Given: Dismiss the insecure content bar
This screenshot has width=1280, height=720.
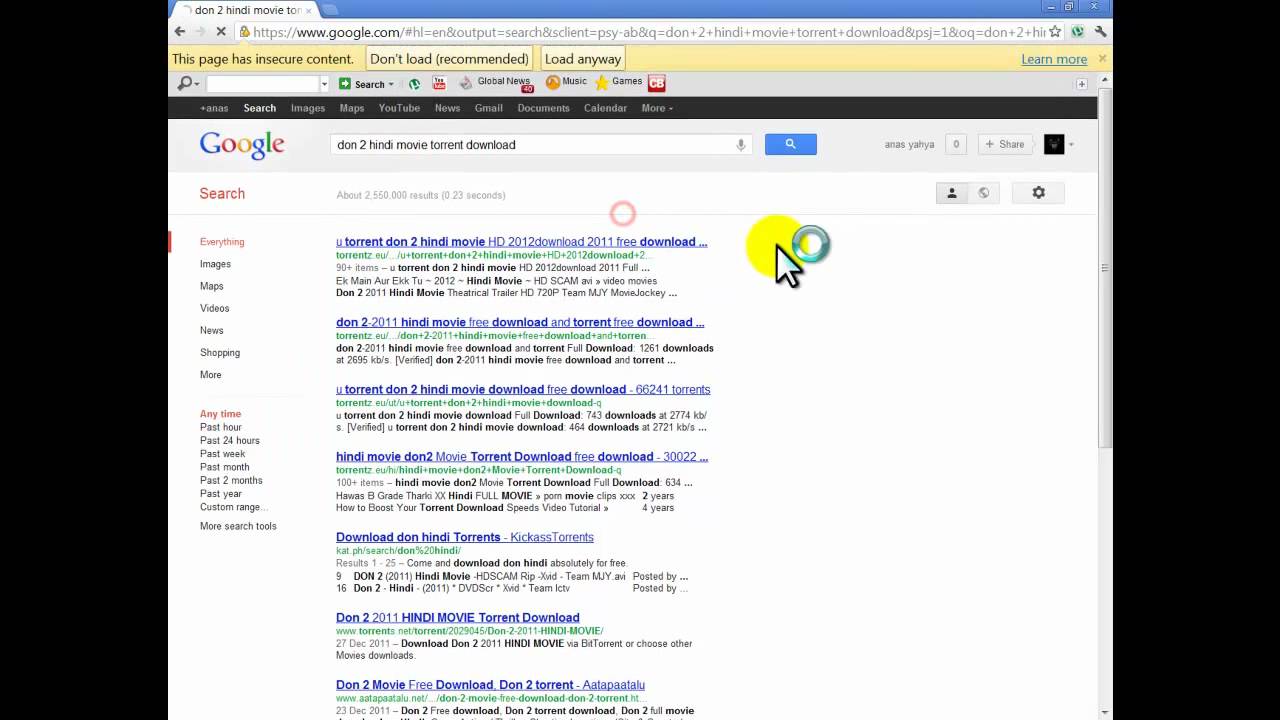Looking at the screenshot, I should (x=1102, y=59).
